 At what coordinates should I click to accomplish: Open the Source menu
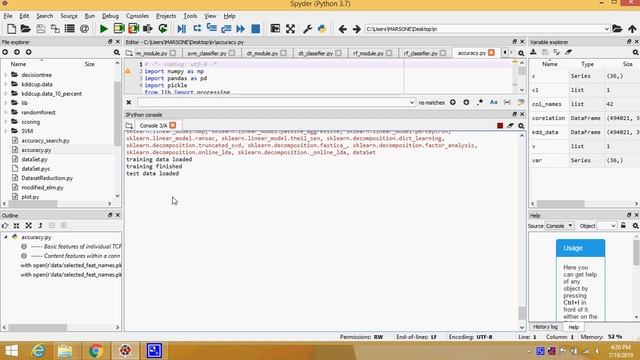pos(69,16)
